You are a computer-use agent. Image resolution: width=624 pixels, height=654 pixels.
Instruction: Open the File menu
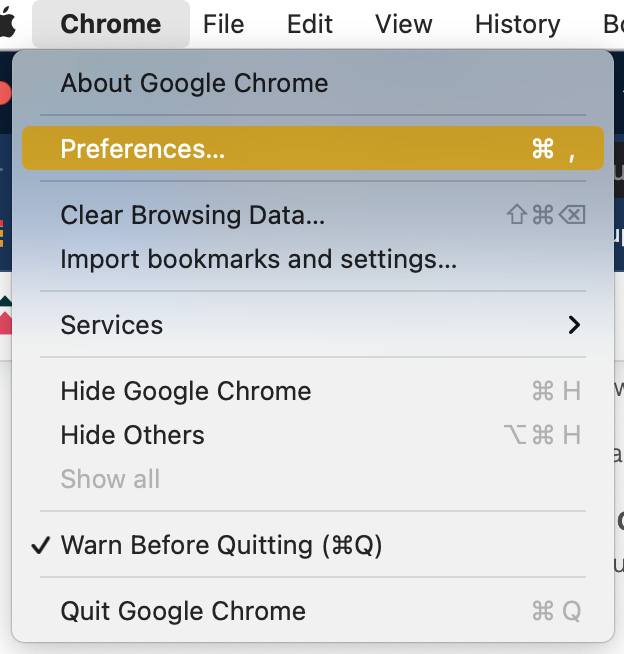coord(224,24)
